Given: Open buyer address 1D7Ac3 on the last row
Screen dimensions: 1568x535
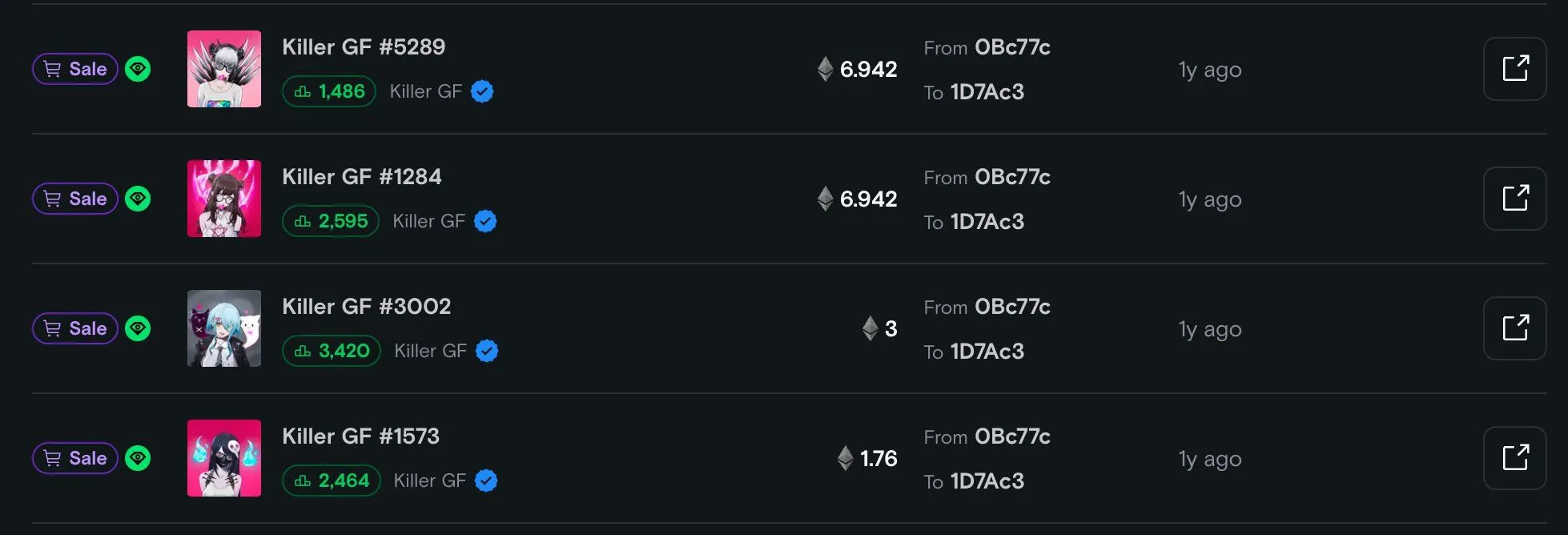Looking at the screenshot, I should (x=988, y=481).
